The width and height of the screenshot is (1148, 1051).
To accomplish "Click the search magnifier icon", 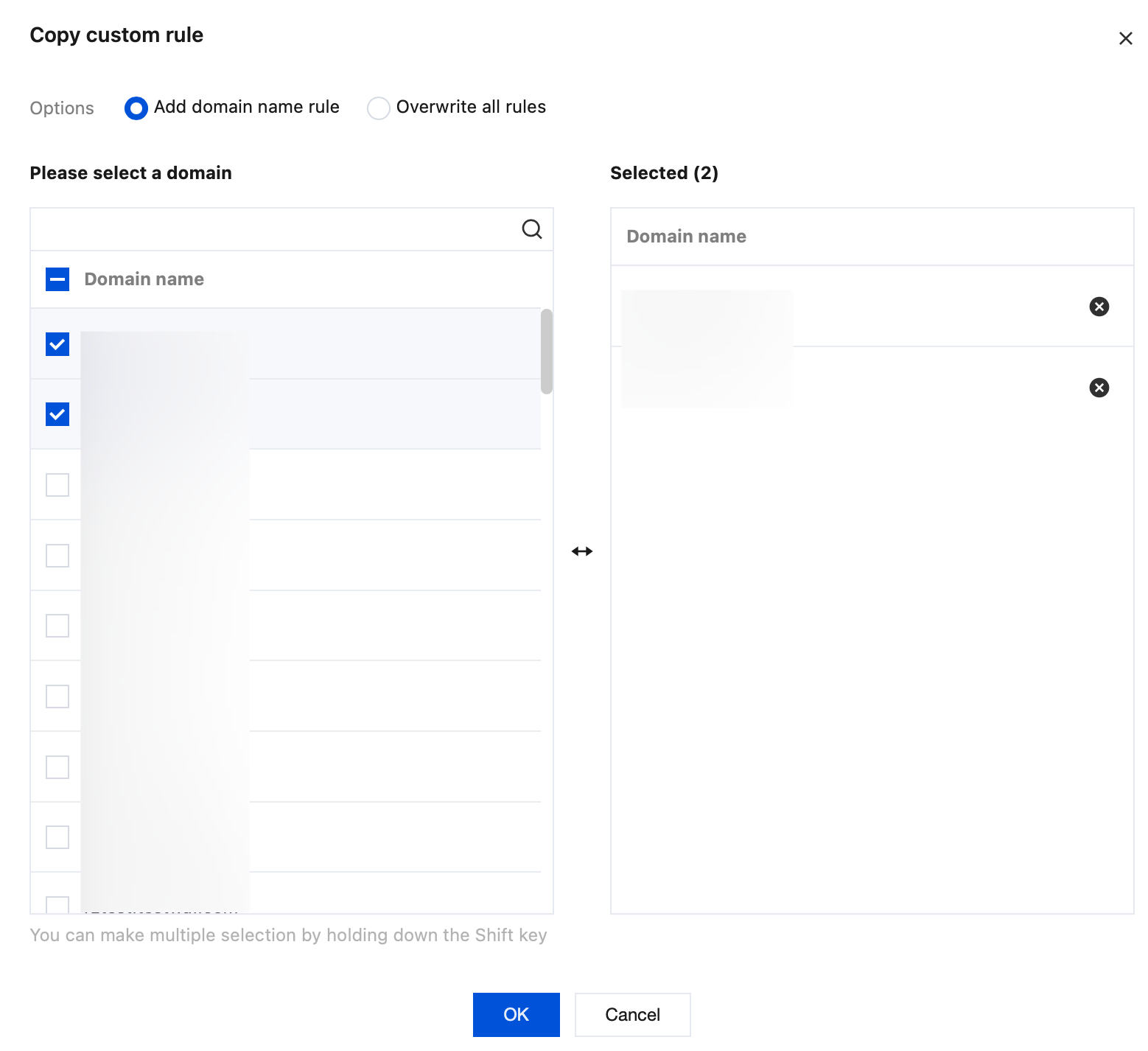I will 531,229.
